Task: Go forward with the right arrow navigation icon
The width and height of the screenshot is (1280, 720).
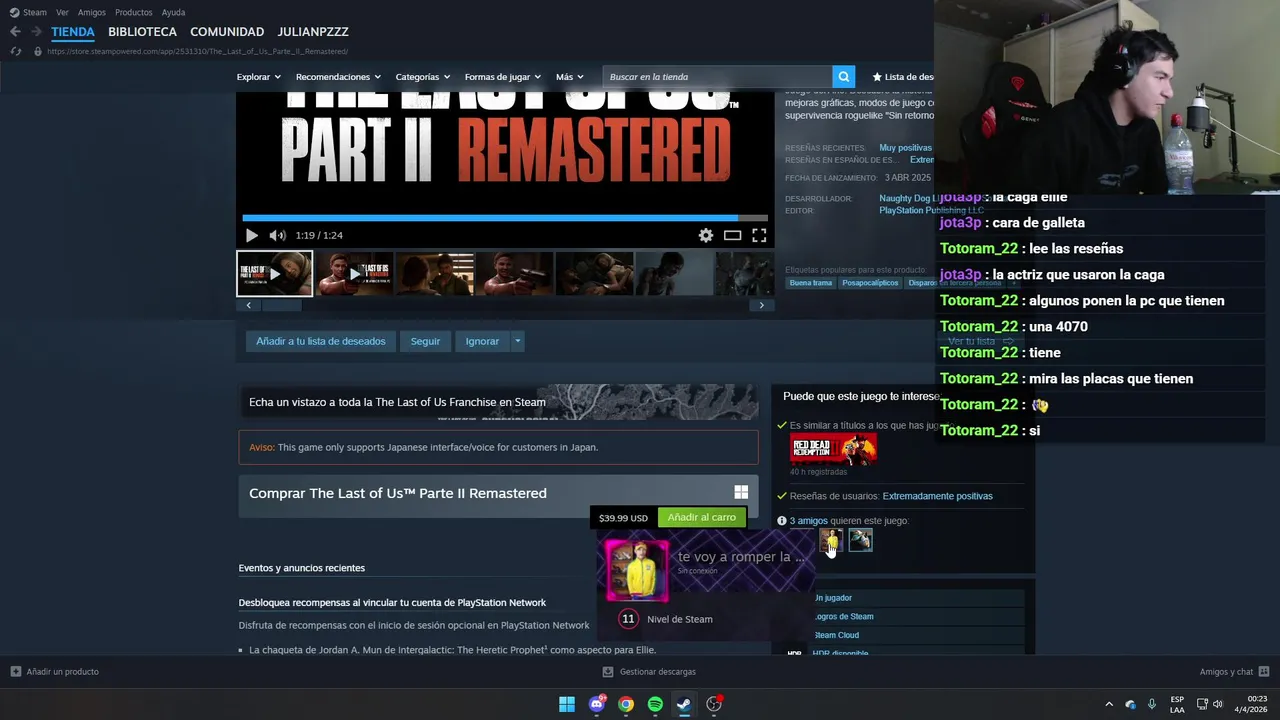Action: point(36,32)
